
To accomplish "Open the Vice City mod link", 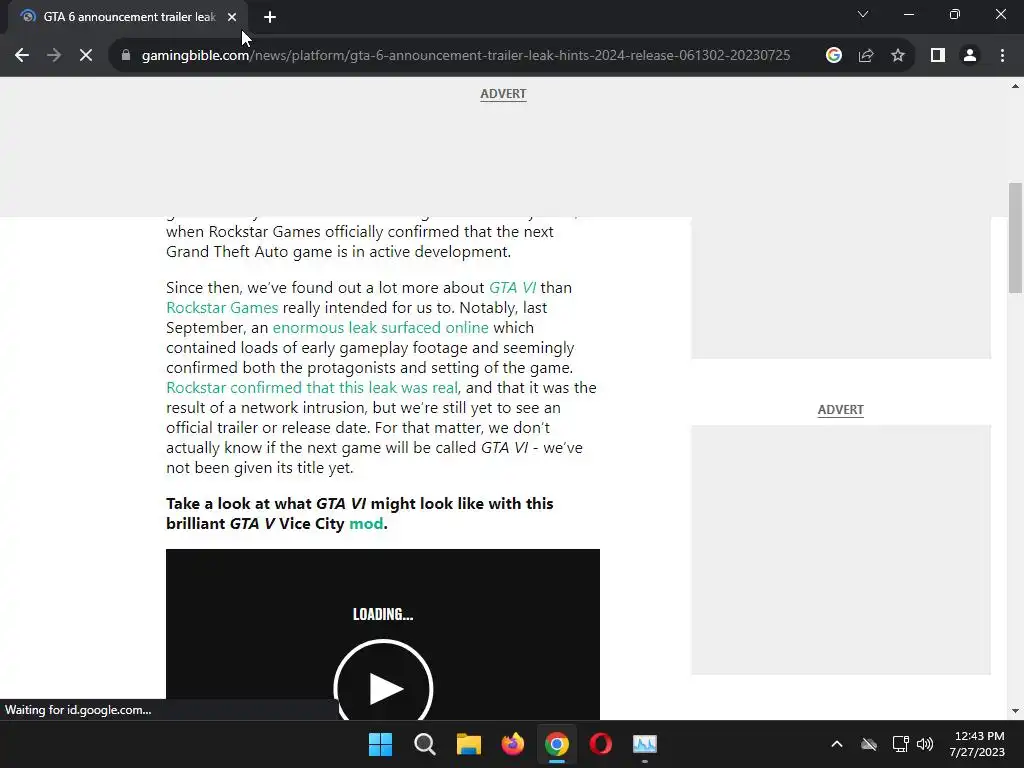I will [x=366, y=524].
